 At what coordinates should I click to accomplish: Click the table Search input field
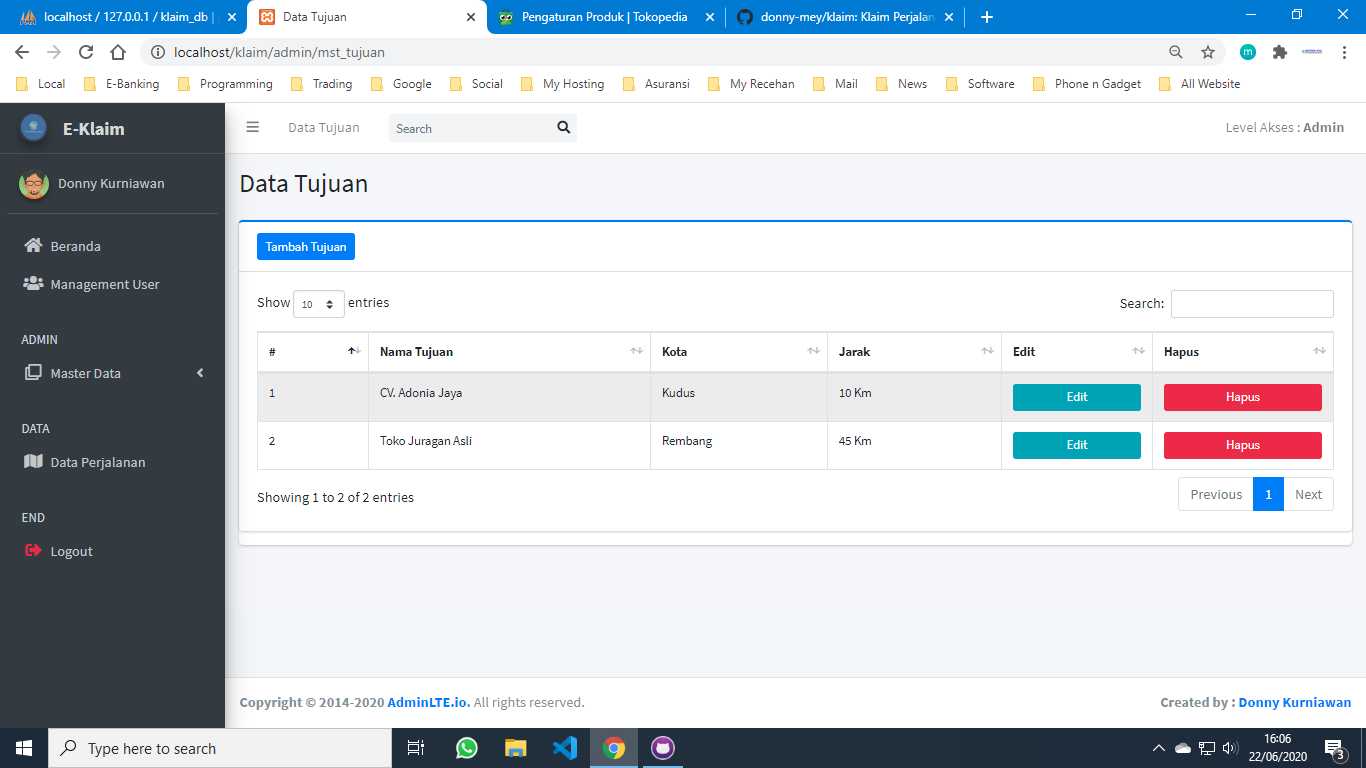[x=1251, y=304]
